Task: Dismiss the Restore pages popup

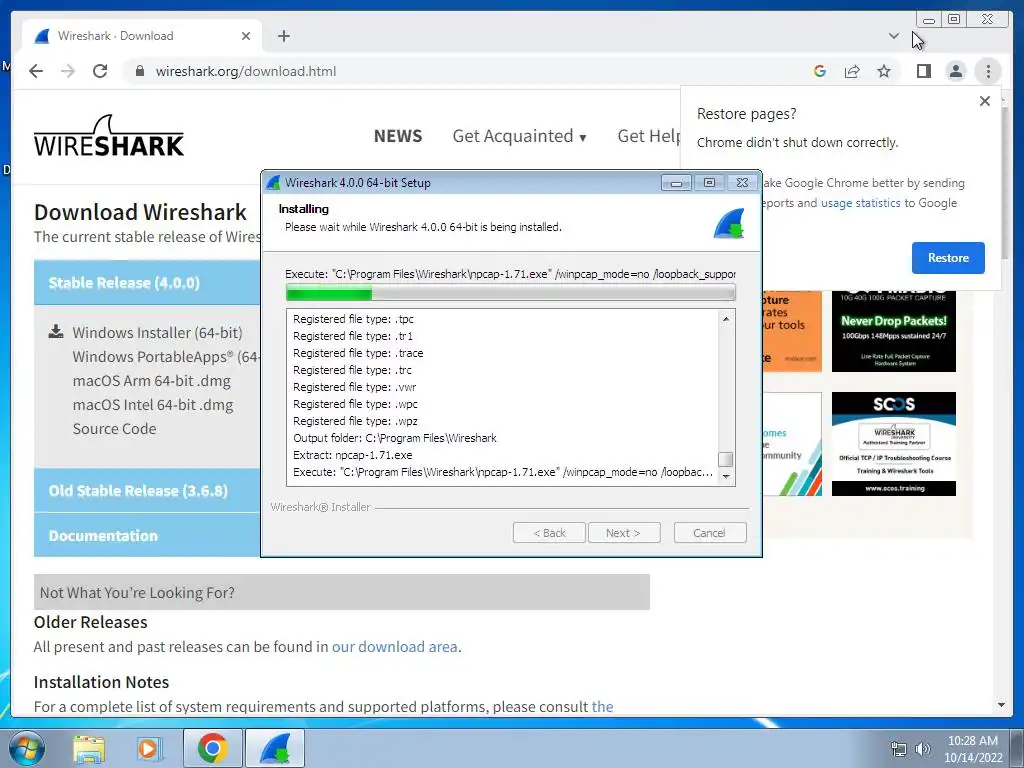Action: click(x=985, y=101)
